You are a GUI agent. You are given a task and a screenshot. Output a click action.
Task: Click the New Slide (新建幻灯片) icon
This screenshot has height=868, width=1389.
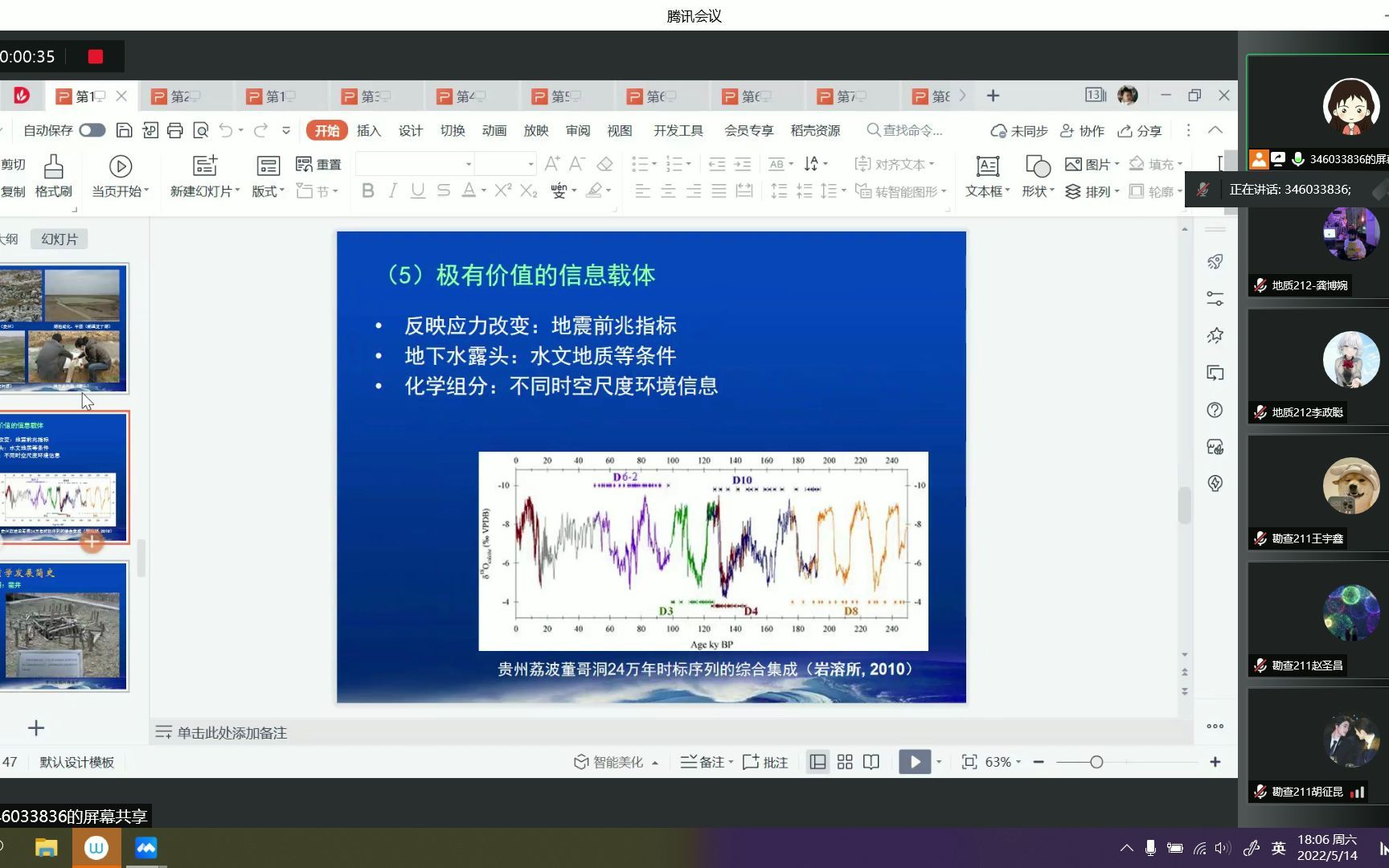[205, 166]
